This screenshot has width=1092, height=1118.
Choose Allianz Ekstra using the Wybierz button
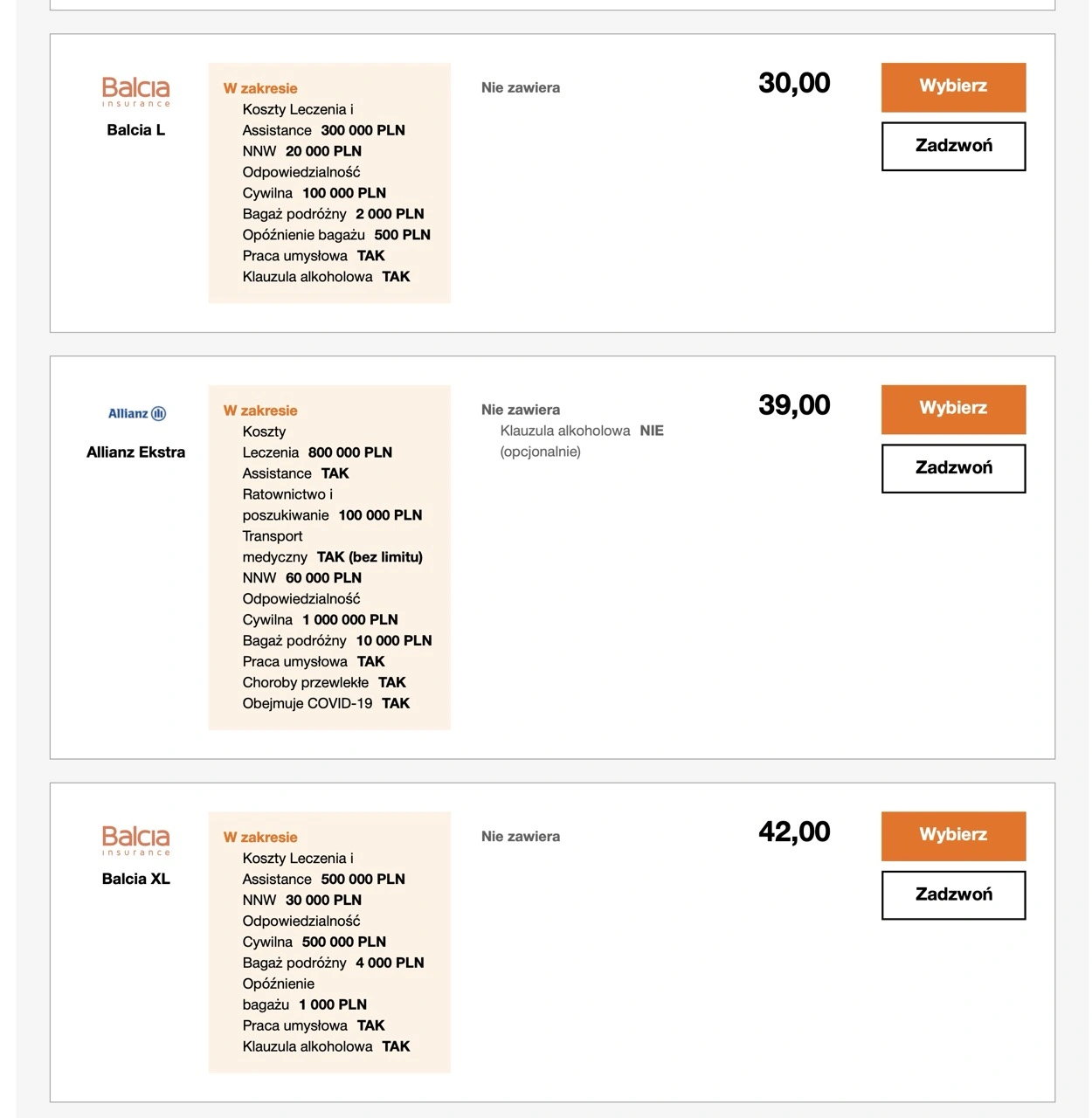coord(953,409)
